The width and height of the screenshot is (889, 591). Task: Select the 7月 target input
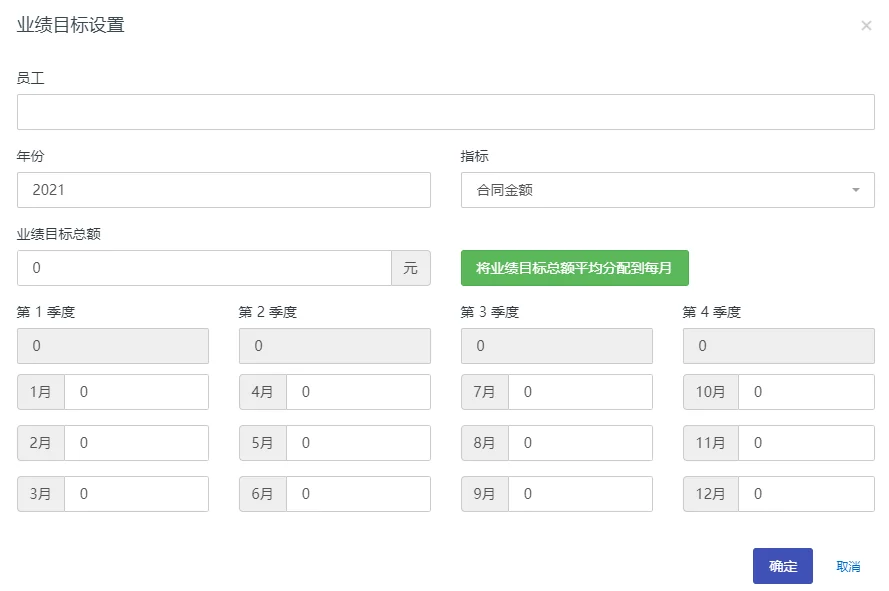[x=581, y=392]
